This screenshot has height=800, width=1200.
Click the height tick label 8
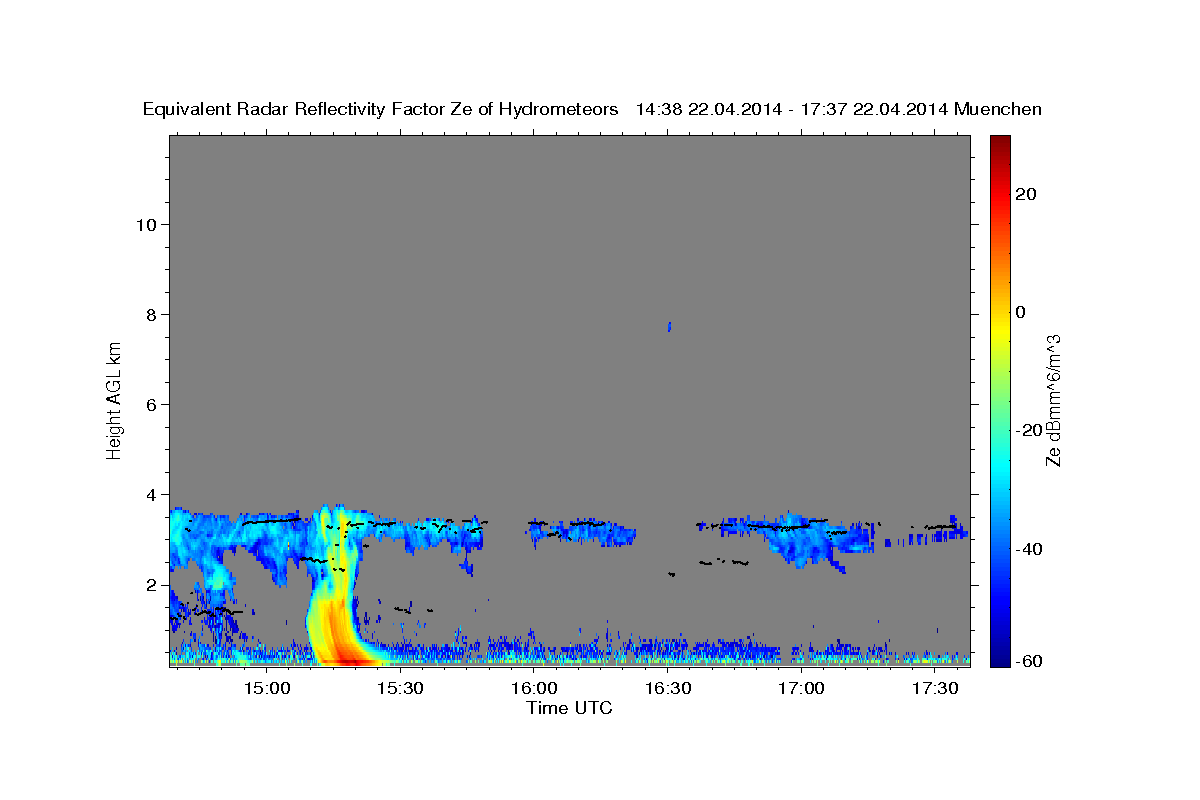click(x=153, y=315)
